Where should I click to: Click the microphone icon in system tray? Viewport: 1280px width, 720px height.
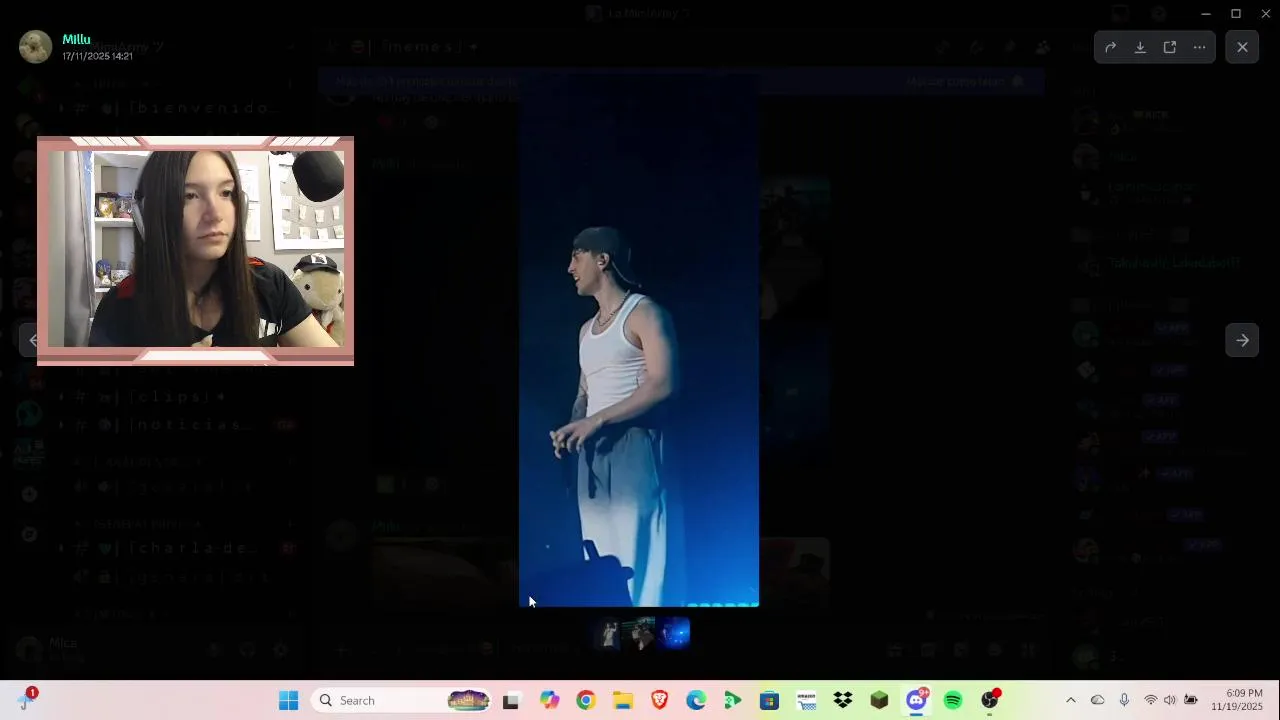point(1124,700)
